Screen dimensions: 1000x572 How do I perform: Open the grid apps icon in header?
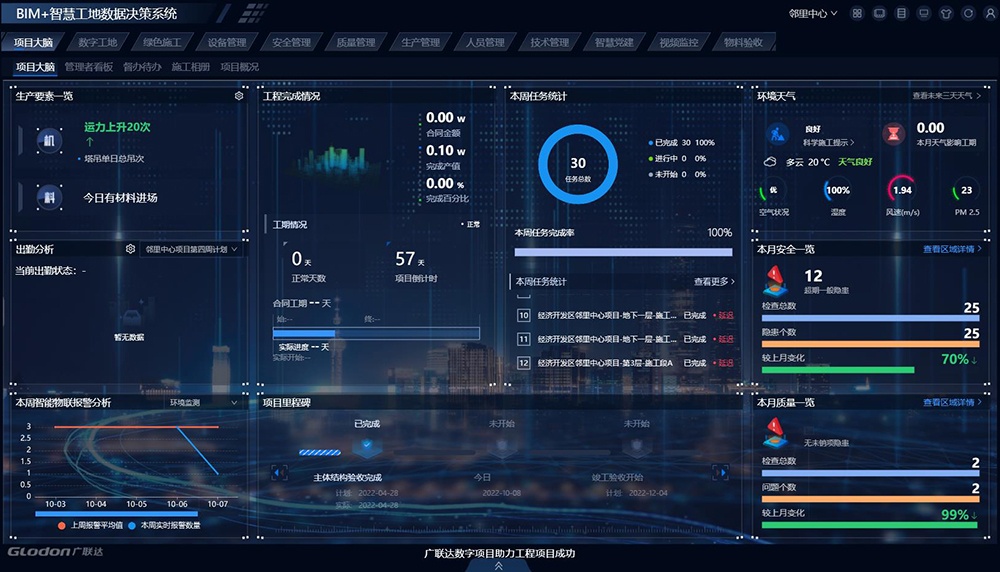point(857,13)
